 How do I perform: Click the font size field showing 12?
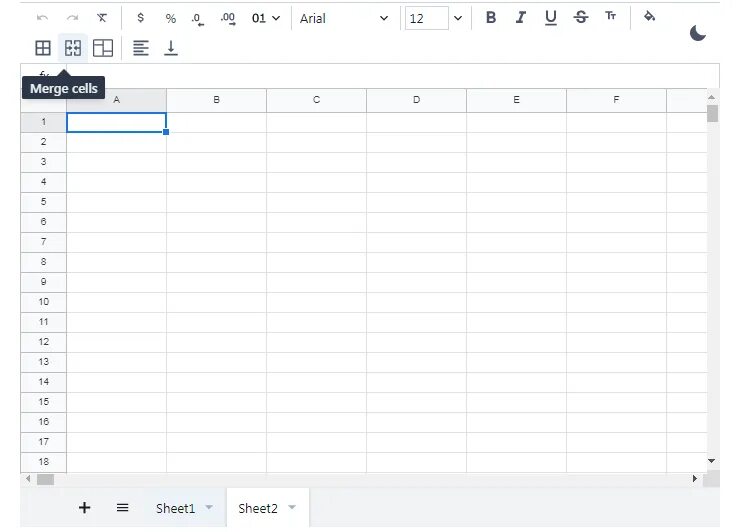pos(426,18)
